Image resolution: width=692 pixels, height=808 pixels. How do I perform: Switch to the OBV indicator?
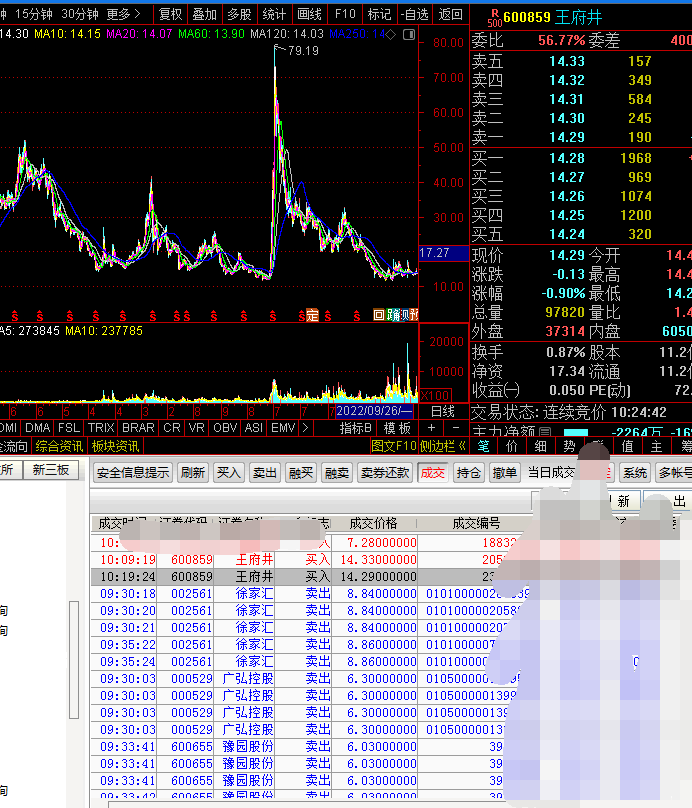point(225,428)
